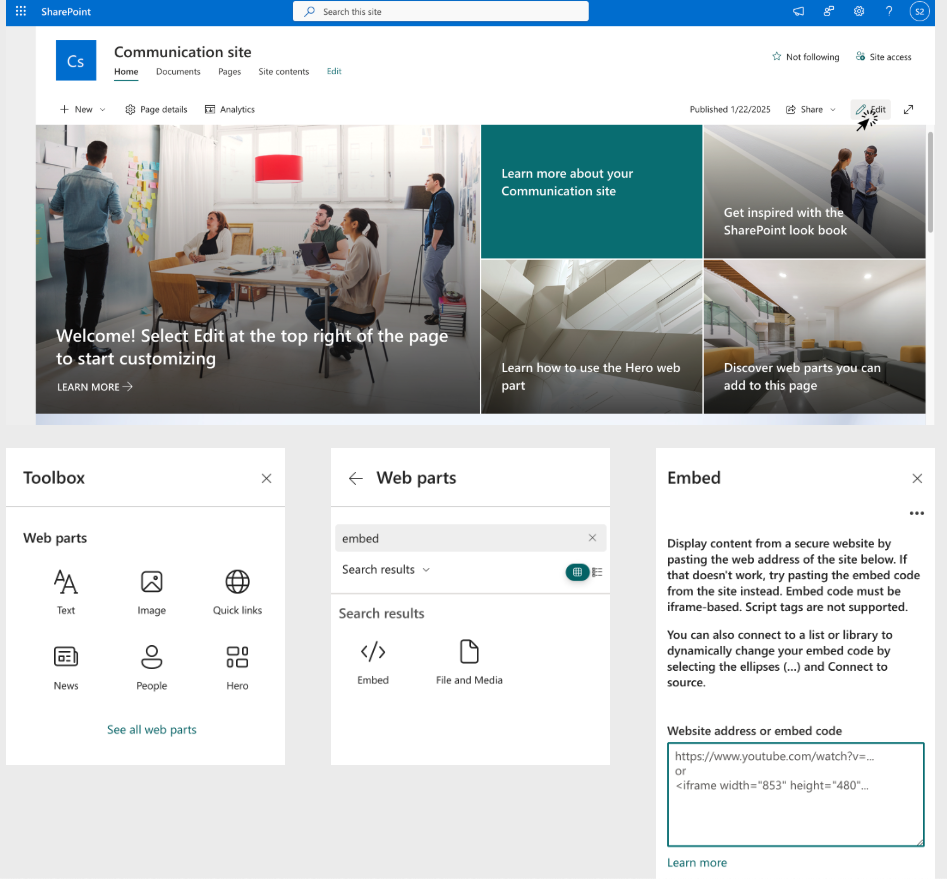Viewport: 947px width, 879px height.
Task: Expand the Share dropdown
Action: point(811,109)
